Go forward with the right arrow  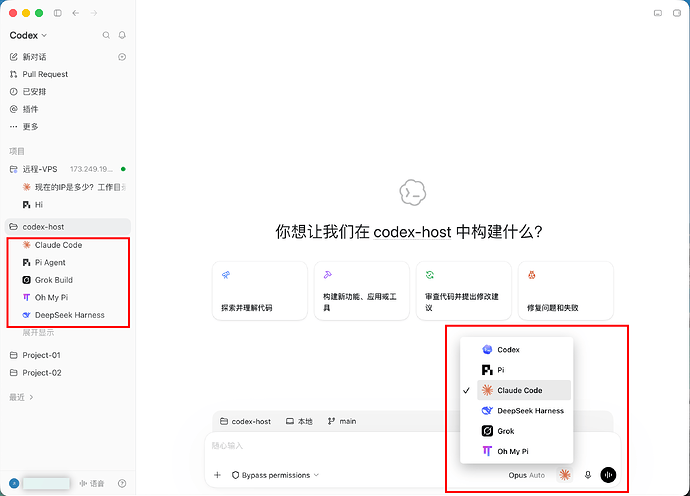tap(94, 13)
